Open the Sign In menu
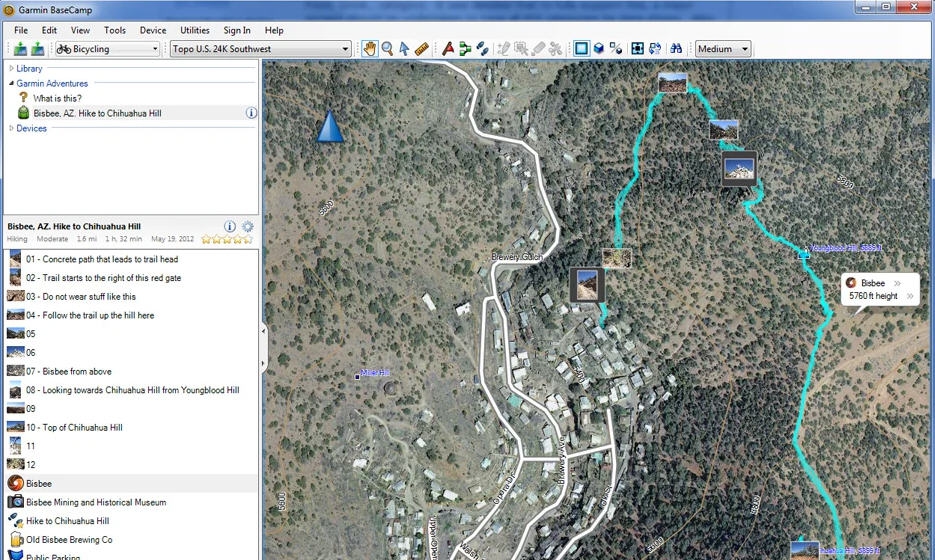Viewport: 935px width, 560px height. (x=237, y=30)
